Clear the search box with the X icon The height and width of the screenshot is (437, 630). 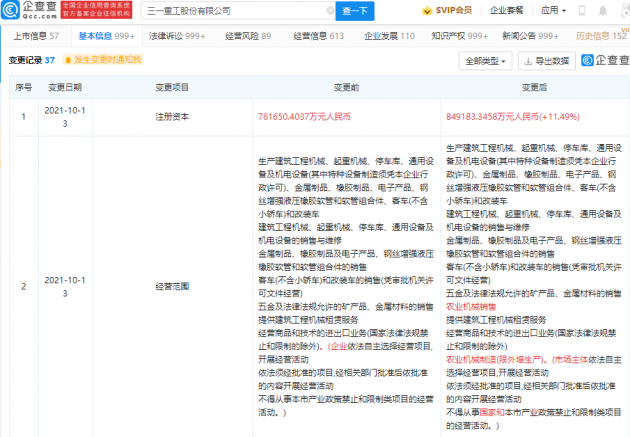tap(330, 11)
